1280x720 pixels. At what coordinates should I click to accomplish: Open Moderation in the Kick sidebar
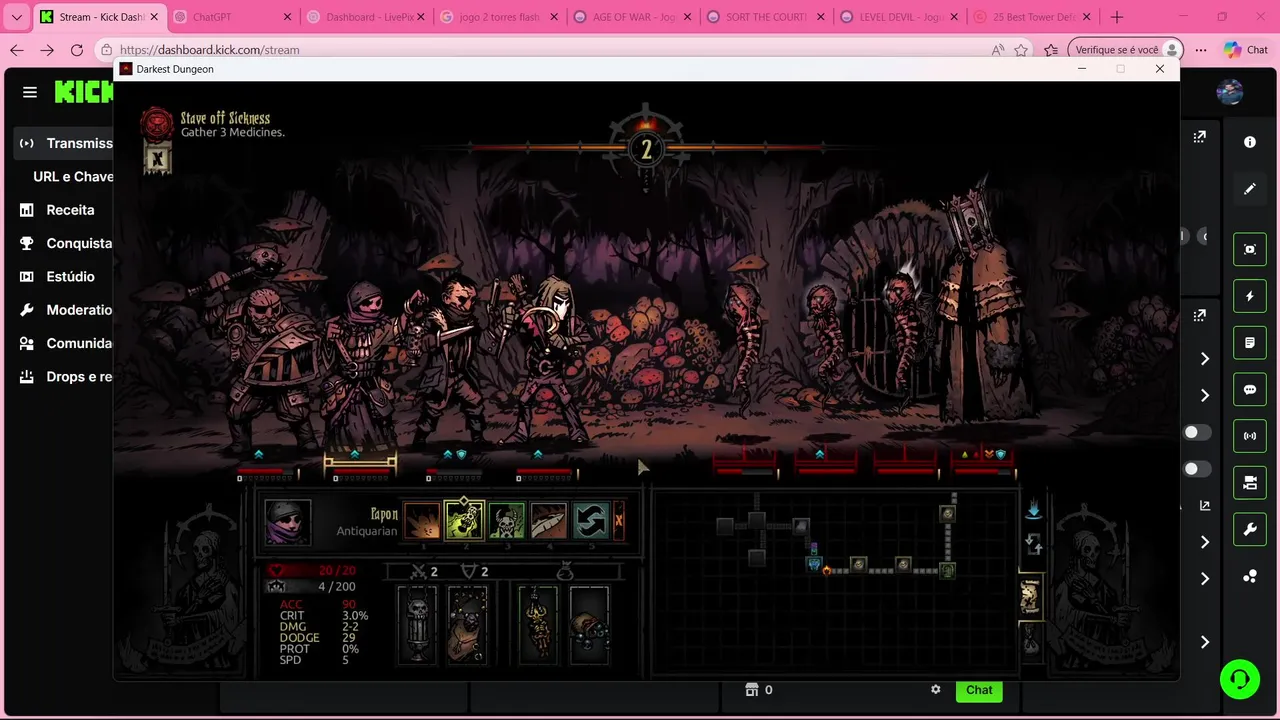coord(66,310)
